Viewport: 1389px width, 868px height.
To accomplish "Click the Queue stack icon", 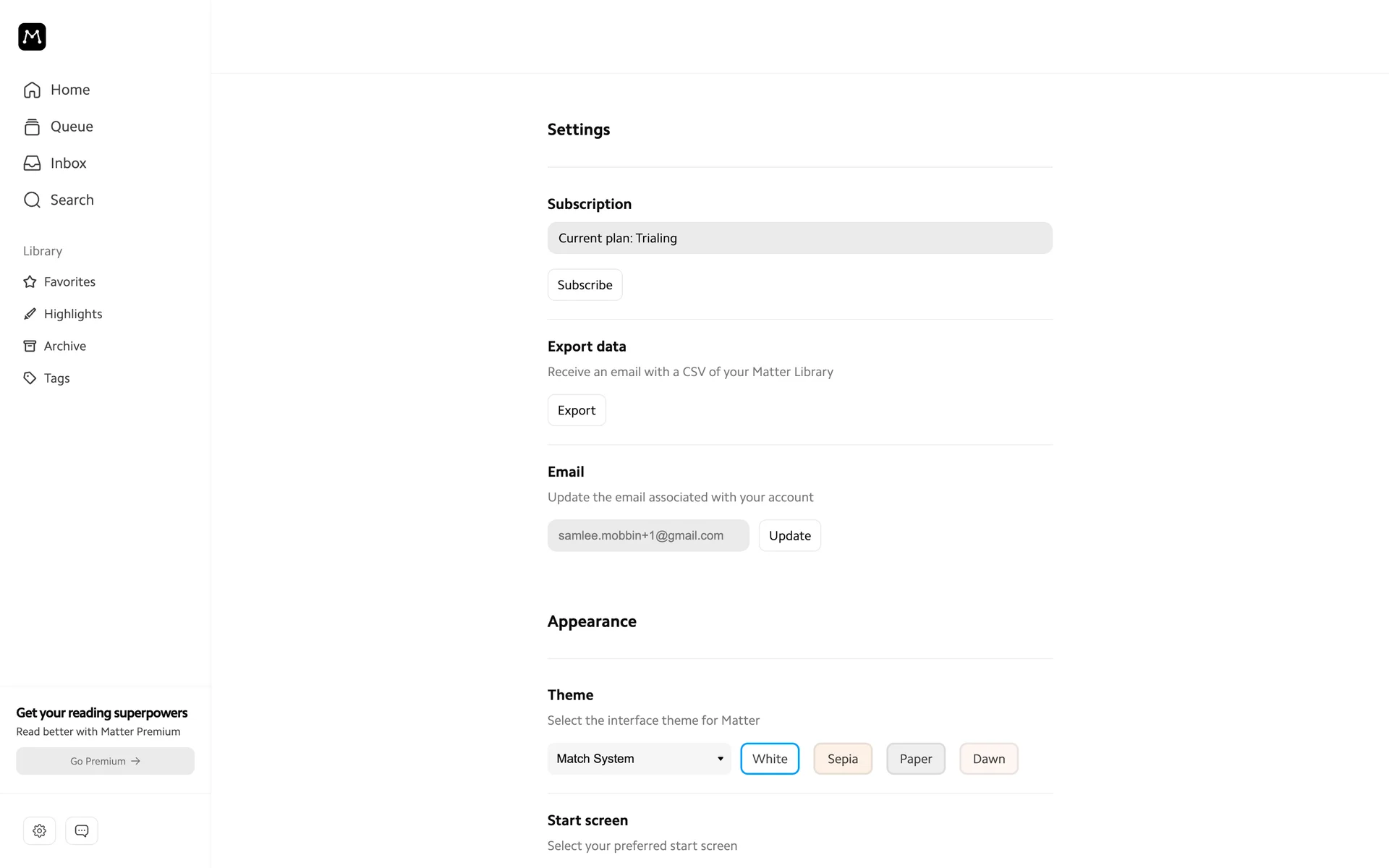I will [32, 127].
